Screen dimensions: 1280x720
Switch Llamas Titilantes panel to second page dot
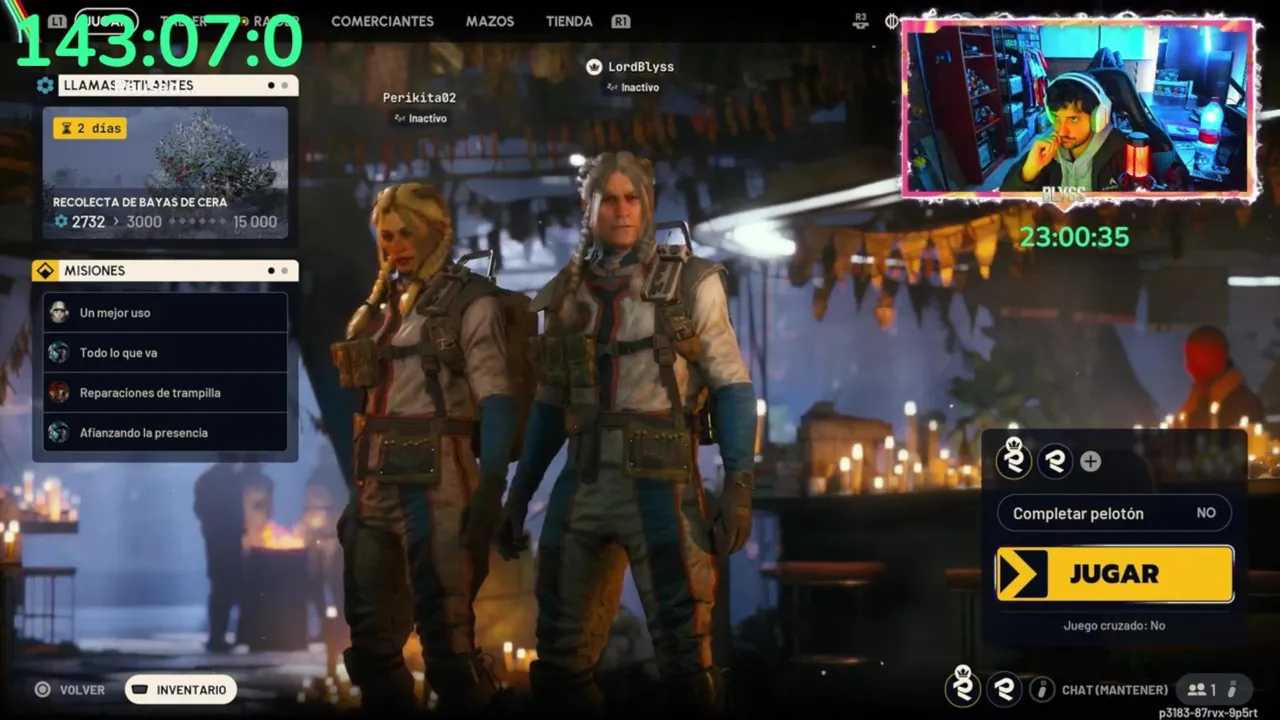coord(284,86)
